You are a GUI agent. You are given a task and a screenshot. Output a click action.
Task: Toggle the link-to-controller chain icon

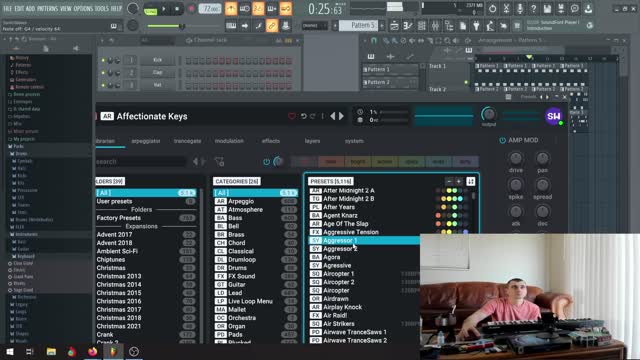pos(272,26)
